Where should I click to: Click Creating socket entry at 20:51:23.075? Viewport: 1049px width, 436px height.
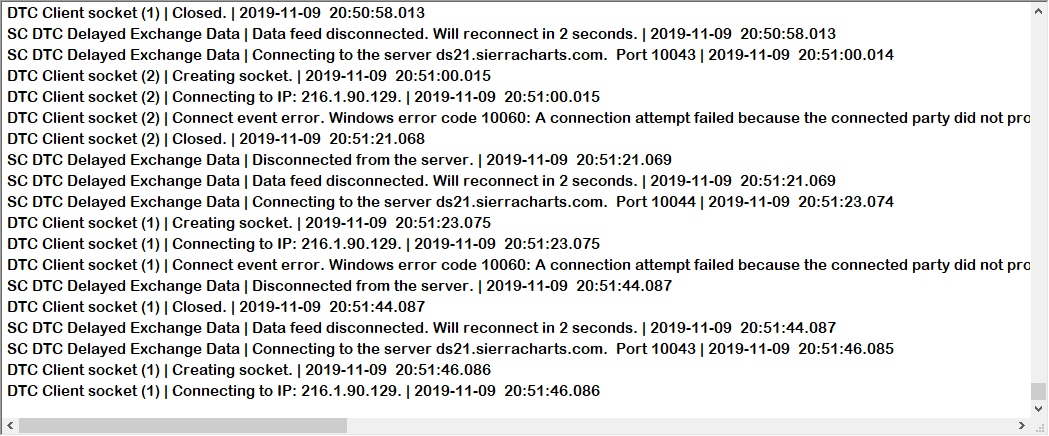pyautogui.click(x=249, y=223)
